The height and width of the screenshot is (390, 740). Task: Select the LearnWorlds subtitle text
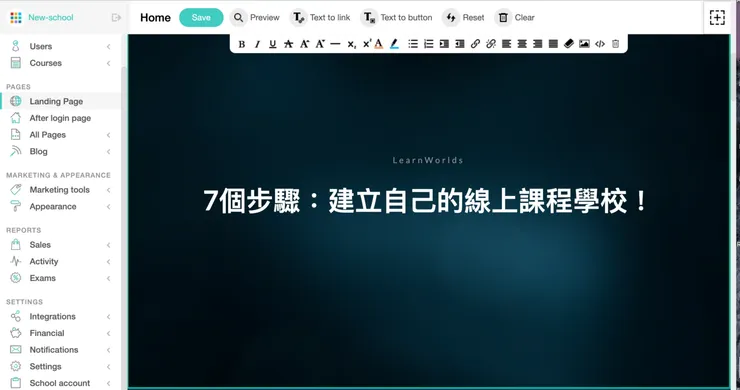tap(428, 160)
